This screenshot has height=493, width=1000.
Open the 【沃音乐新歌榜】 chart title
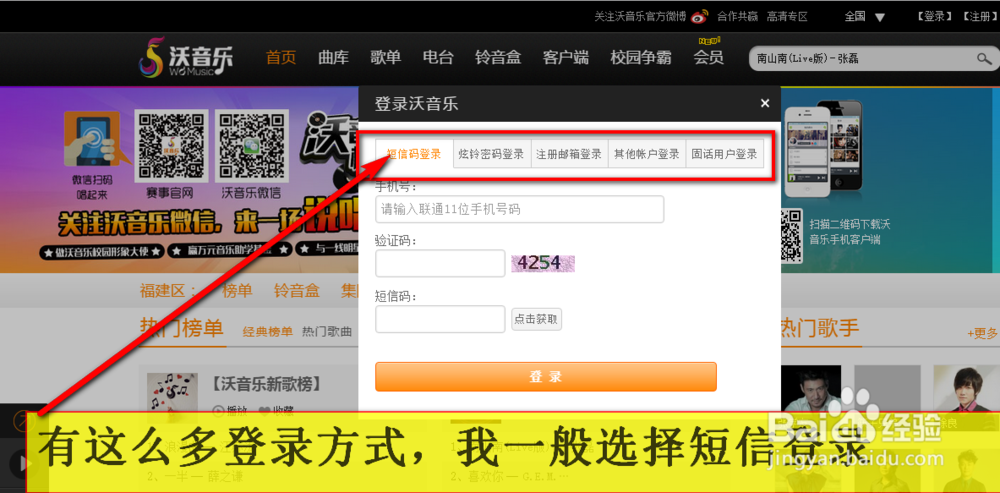pos(265,384)
